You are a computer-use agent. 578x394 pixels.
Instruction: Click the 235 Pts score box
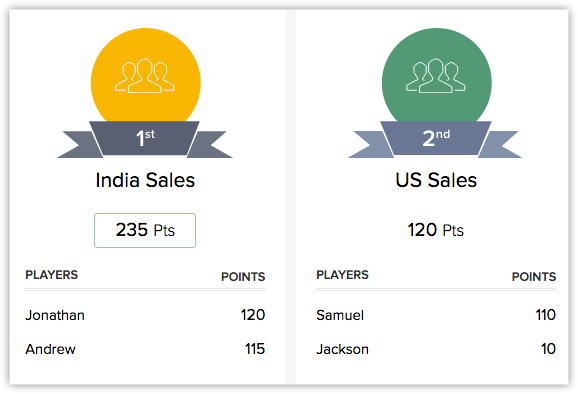click(145, 230)
